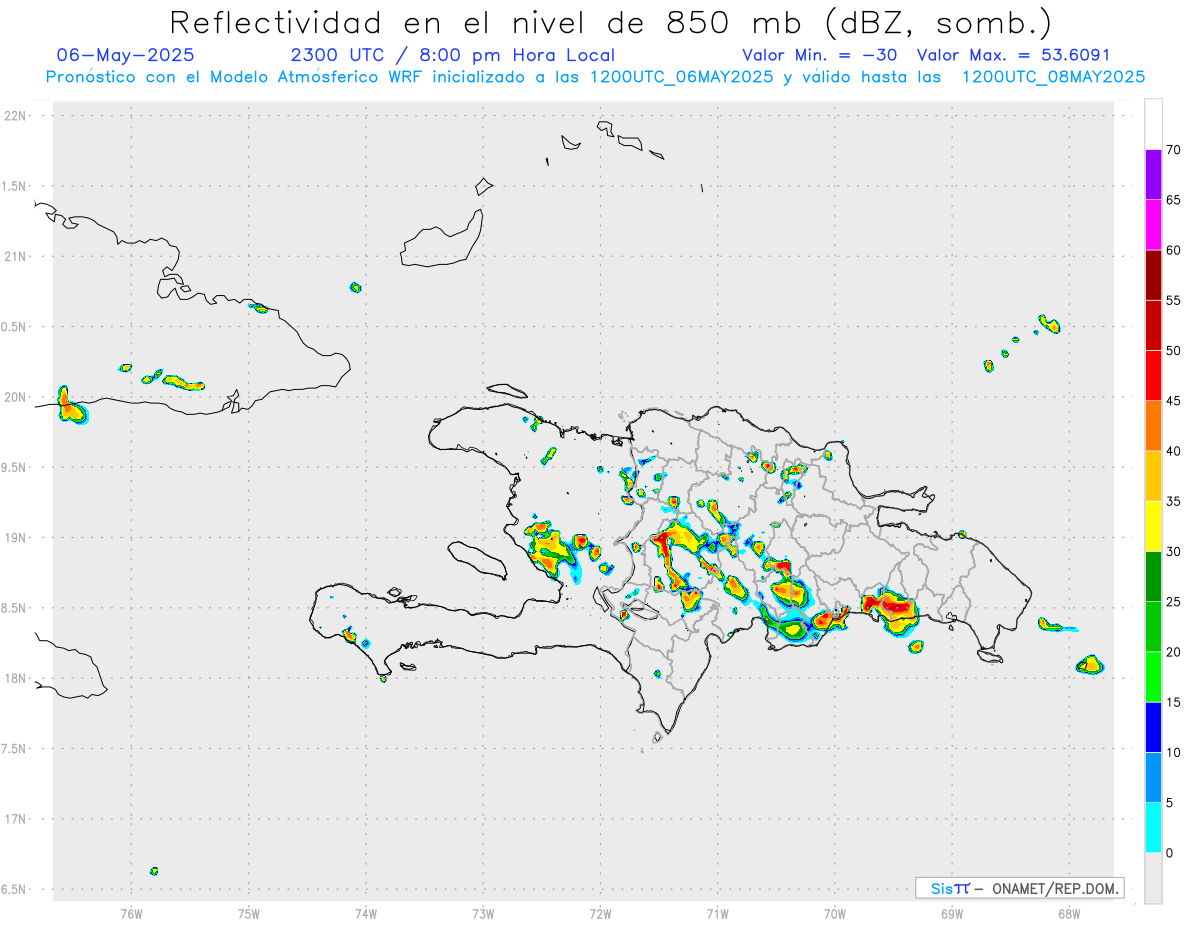Click the '72W' longitude label
The width and height of the screenshot is (1200, 927).
click(x=600, y=914)
